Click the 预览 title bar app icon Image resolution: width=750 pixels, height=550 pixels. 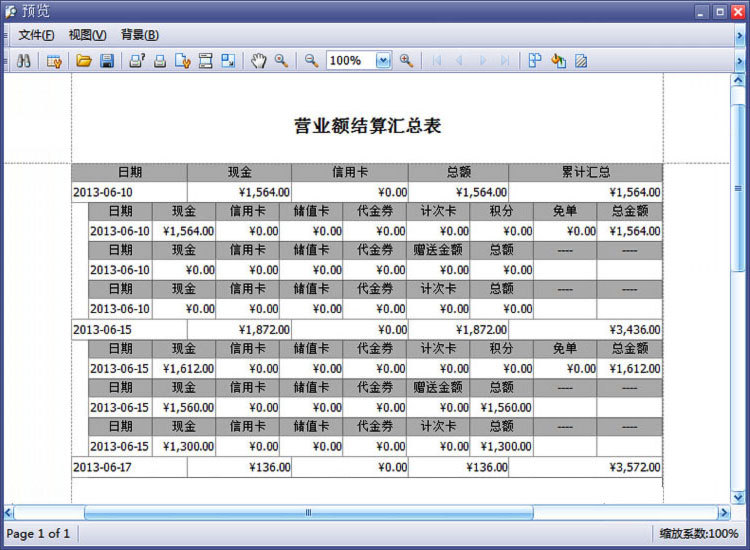point(11,11)
